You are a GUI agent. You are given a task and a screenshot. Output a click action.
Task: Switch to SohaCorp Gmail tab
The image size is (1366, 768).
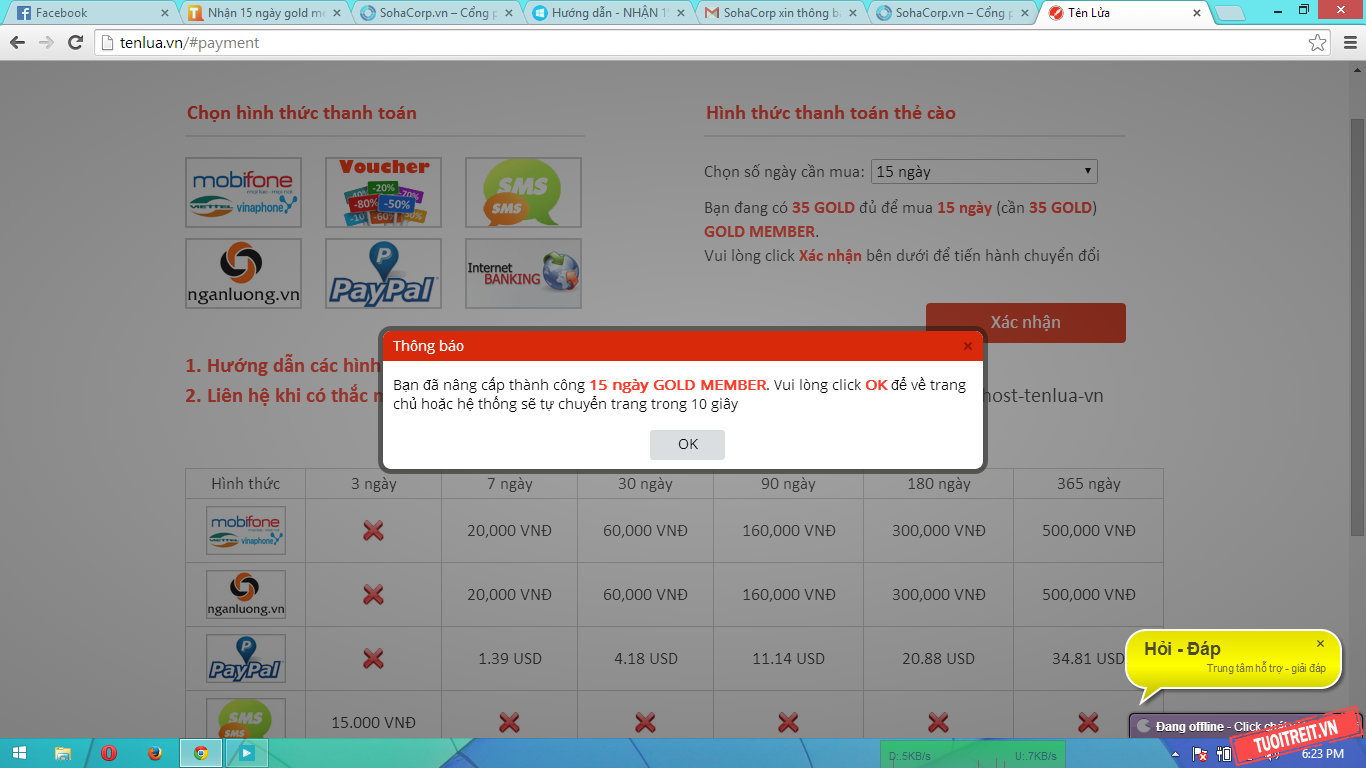780,14
